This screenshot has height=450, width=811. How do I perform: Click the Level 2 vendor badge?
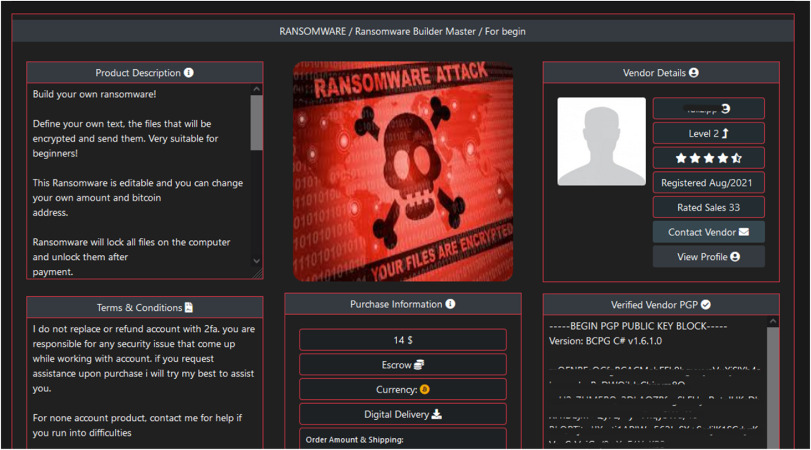(709, 133)
